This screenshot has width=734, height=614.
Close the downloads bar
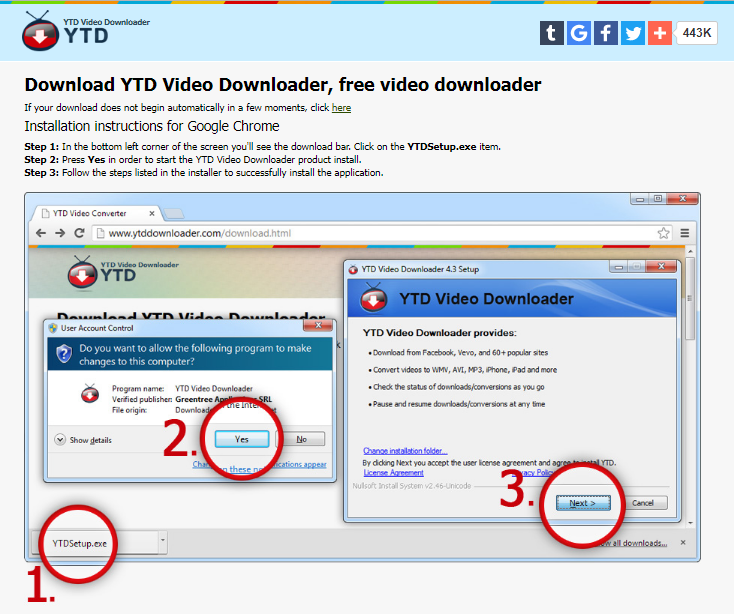click(683, 542)
